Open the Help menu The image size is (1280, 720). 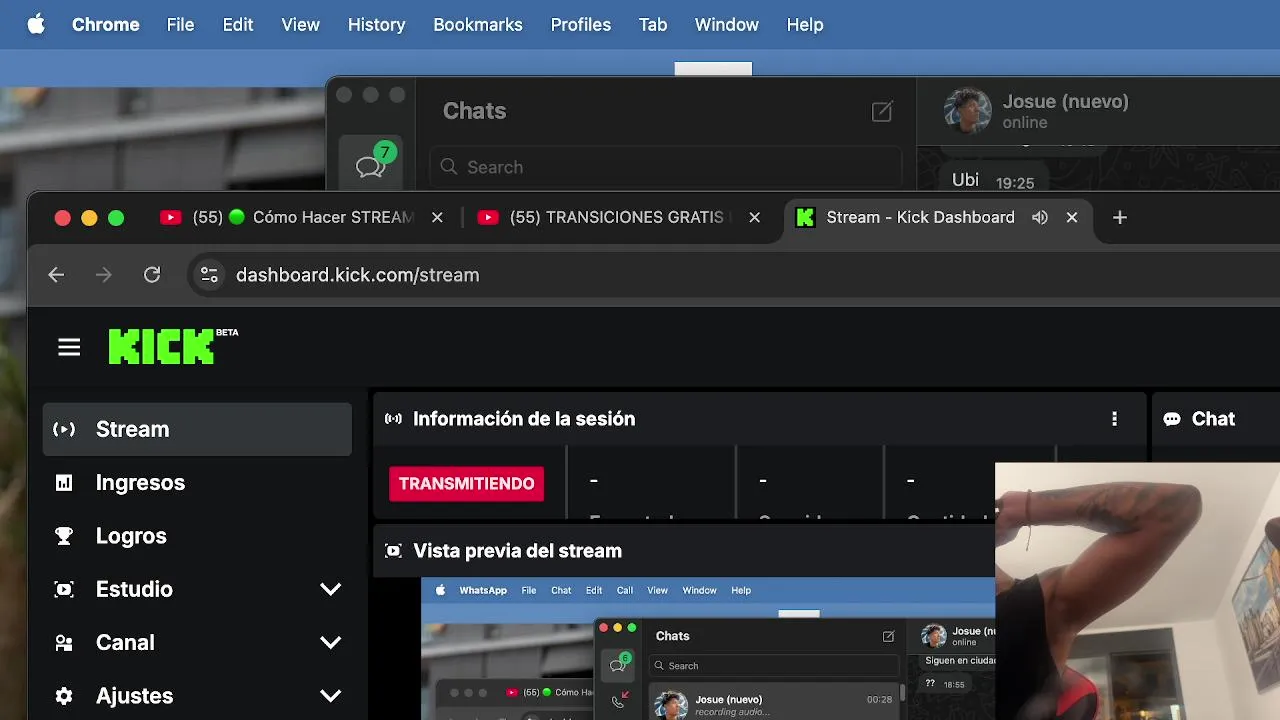coord(804,25)
